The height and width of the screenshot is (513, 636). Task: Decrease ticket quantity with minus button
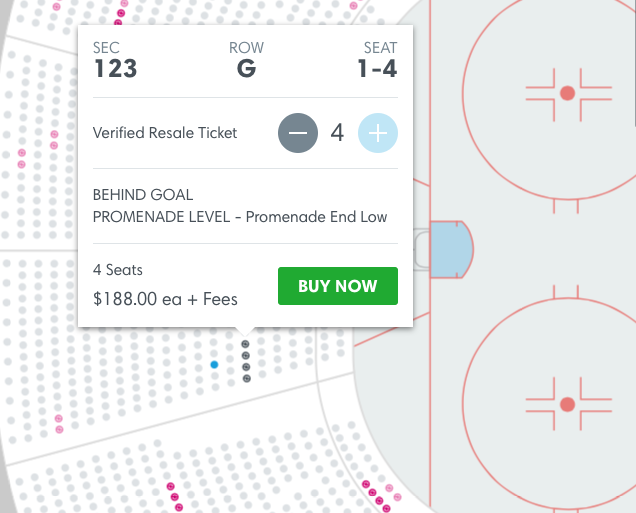pos(298,133)
